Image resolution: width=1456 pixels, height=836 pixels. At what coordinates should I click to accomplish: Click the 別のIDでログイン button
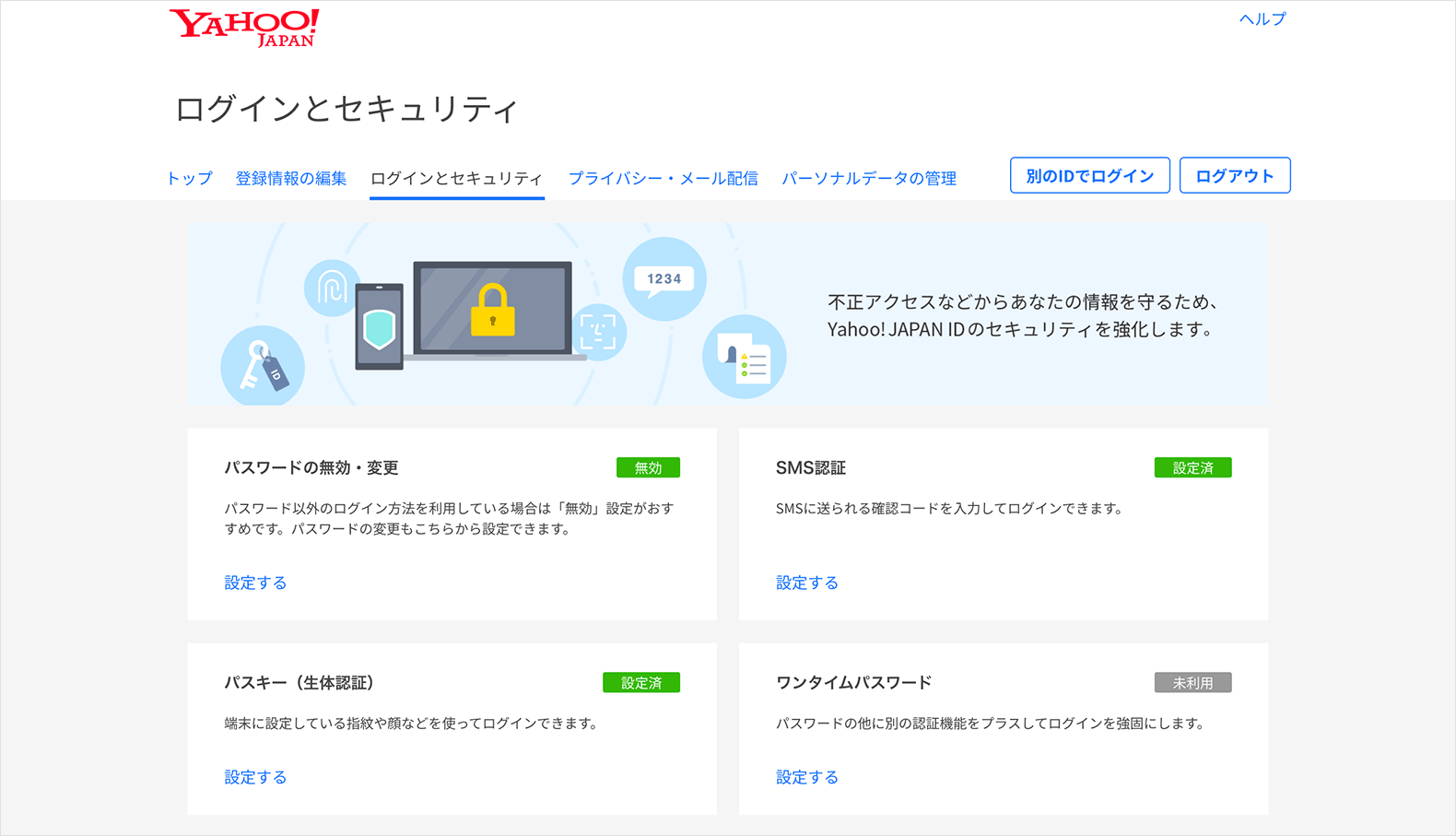coord(1090,175)
